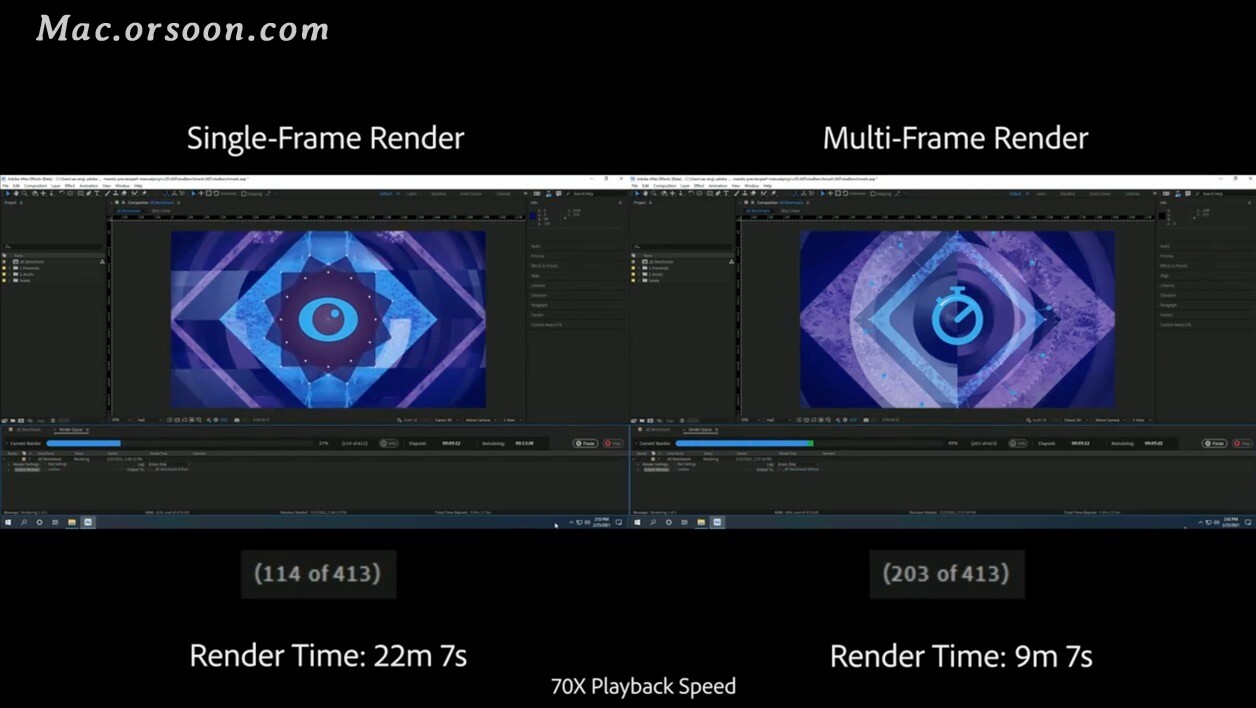Open Tracker panel in Single-Frame Render window
The height and width of the screenshot is (708, 1256).
click(x=537, y=315)
